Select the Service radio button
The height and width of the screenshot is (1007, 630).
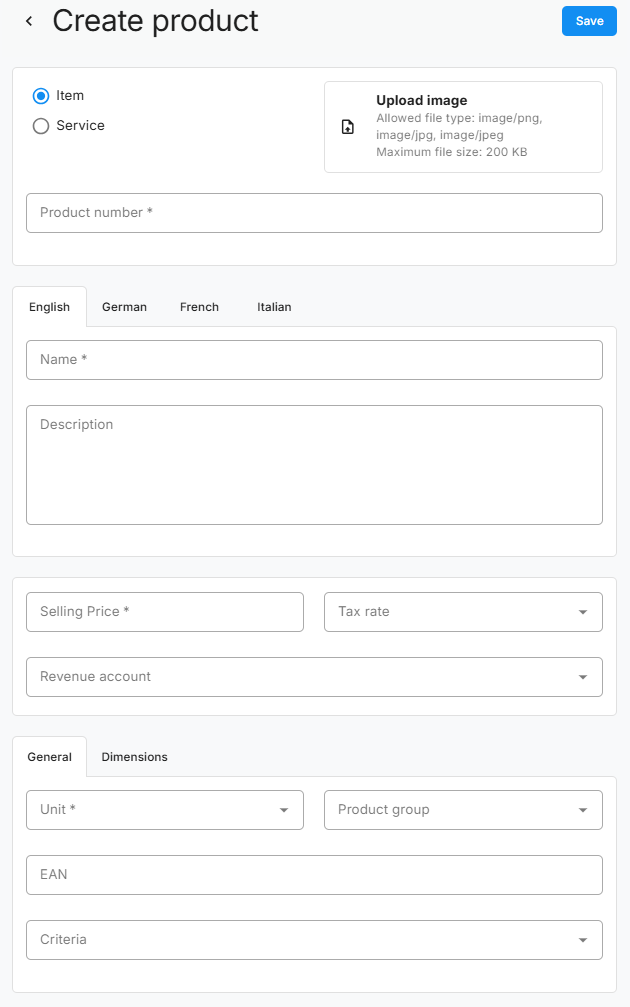pyautogui.click(x=41, y=126)
